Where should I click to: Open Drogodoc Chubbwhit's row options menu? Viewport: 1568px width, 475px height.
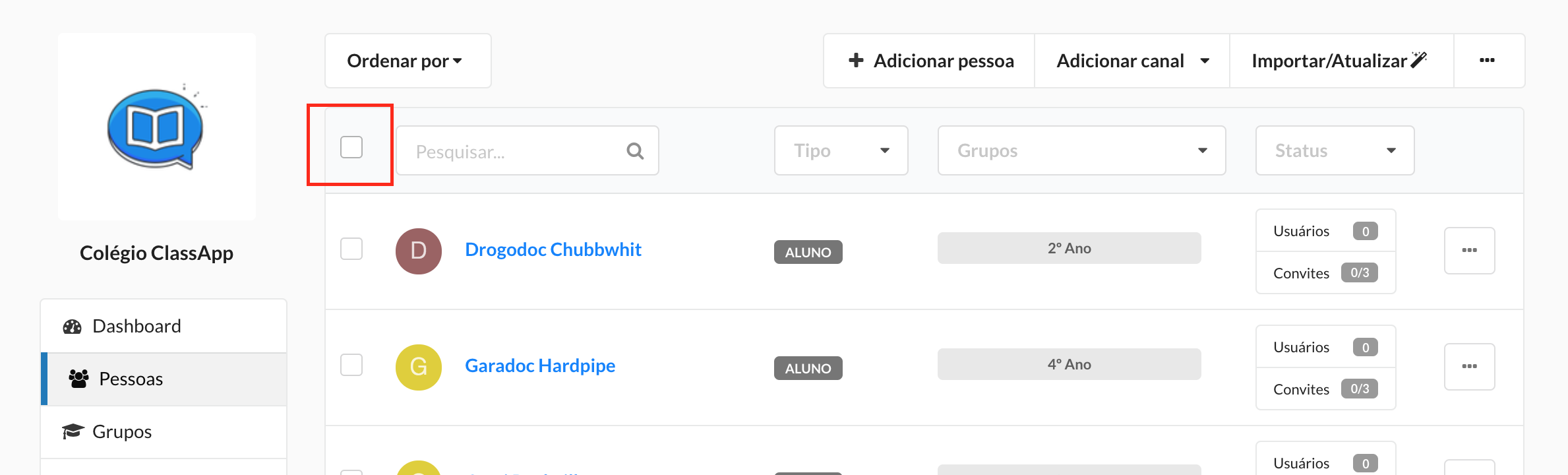pos(1469,251)
